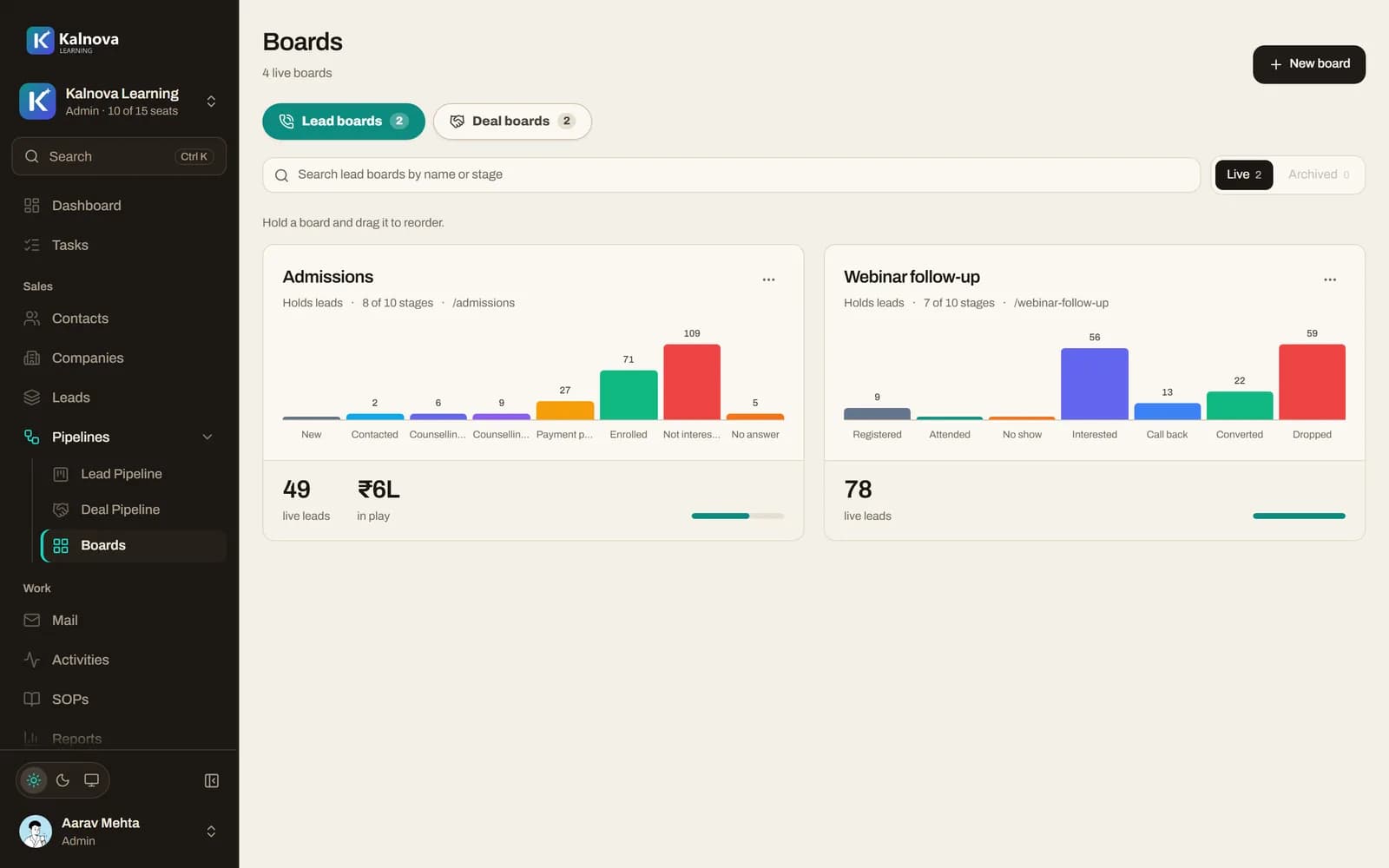The width and height of the screenshot is (1389, 868).
Task: Click the Activities pulse icon
Action: 32,660
